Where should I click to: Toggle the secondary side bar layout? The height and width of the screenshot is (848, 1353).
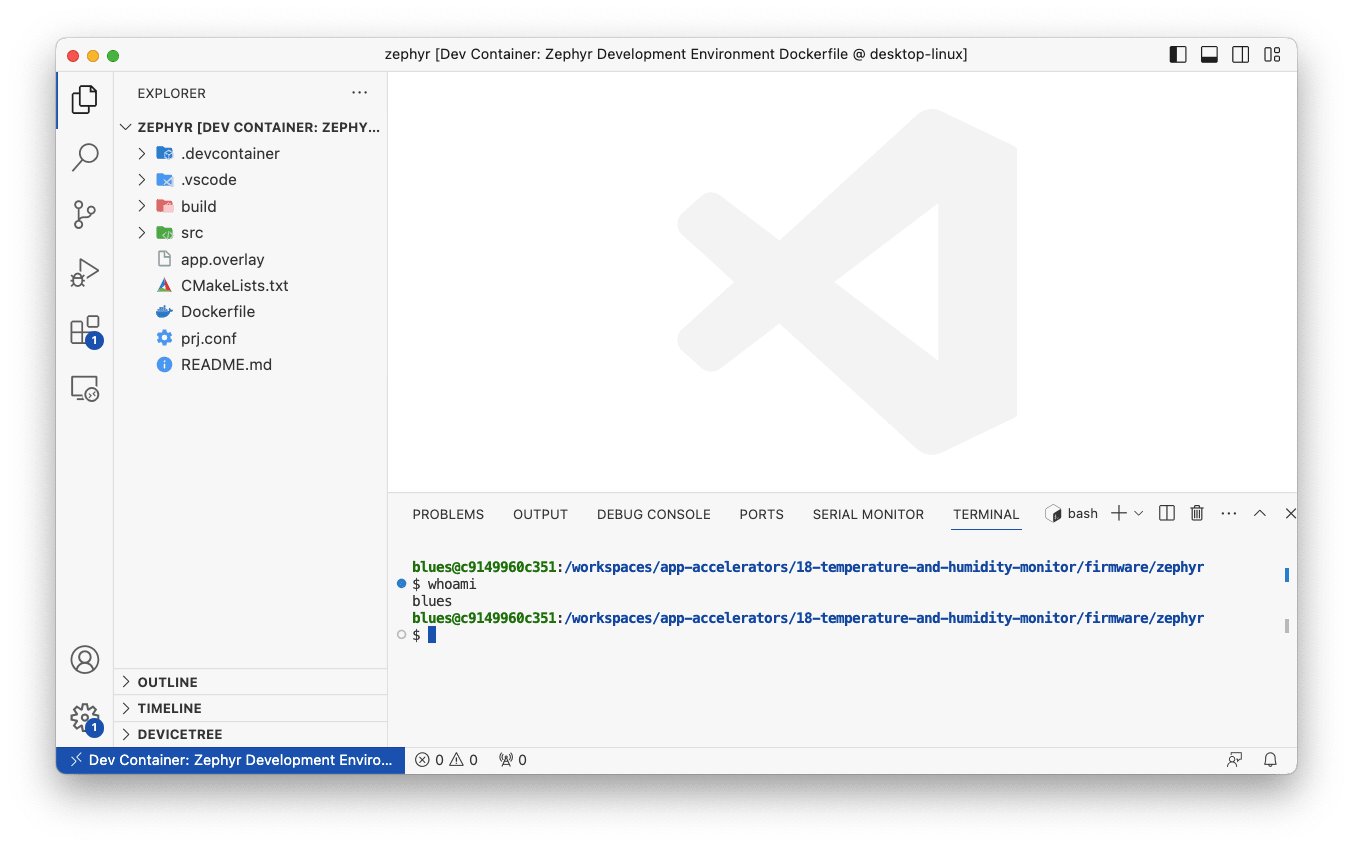pyautogui.click(x=1240, y=55)
